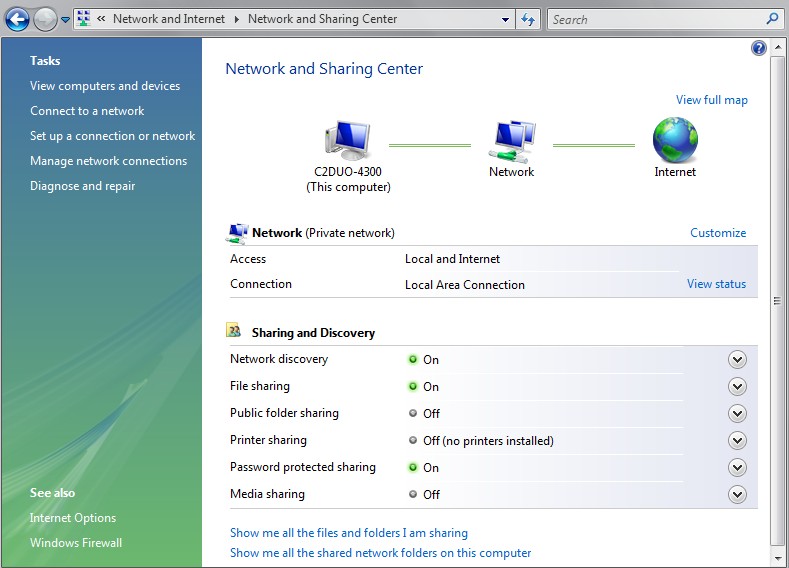Show all shared network folders on this computer
This screenshot has width=789, height=568.
[380, 553]
